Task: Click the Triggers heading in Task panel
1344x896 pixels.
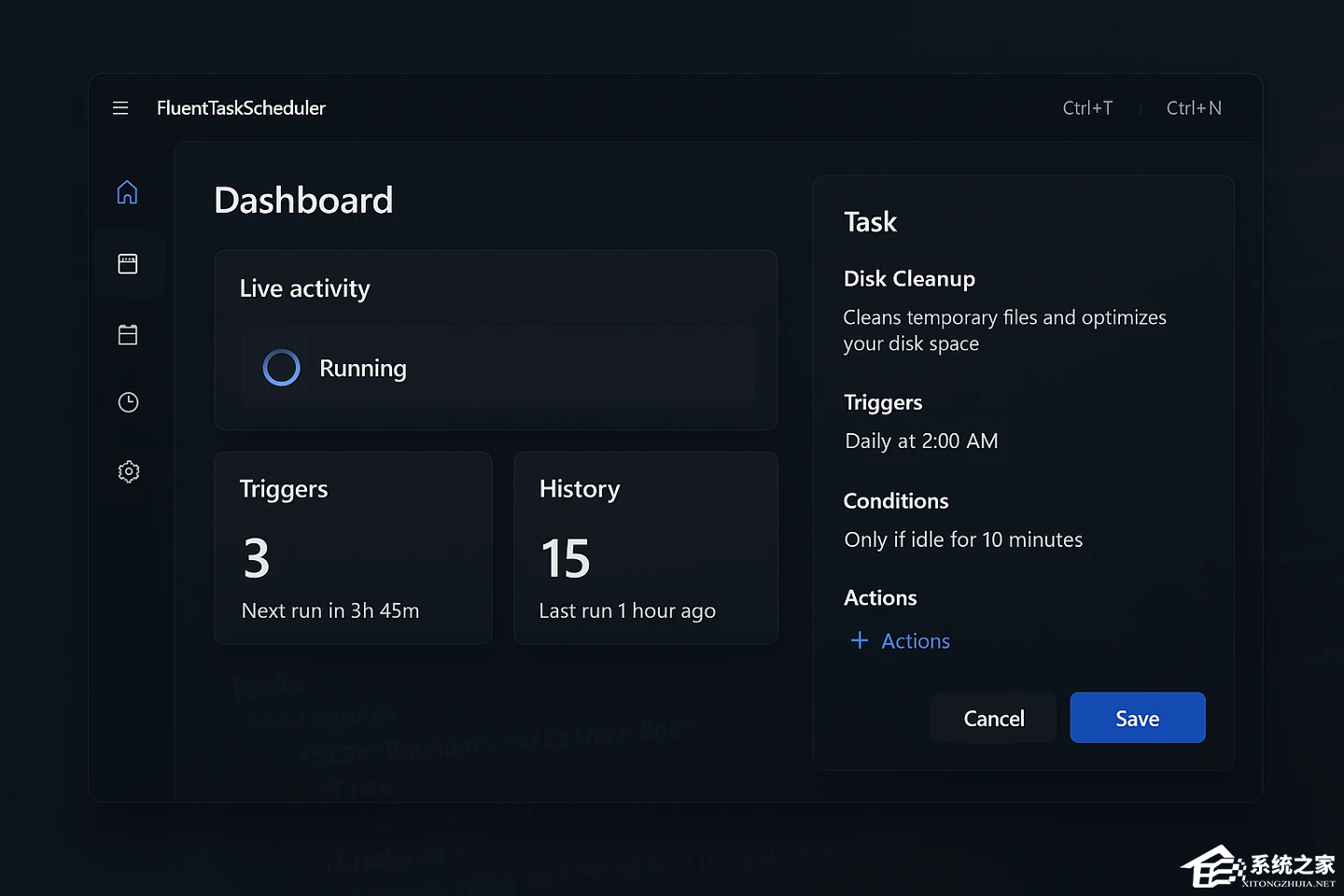Action: 883,403
